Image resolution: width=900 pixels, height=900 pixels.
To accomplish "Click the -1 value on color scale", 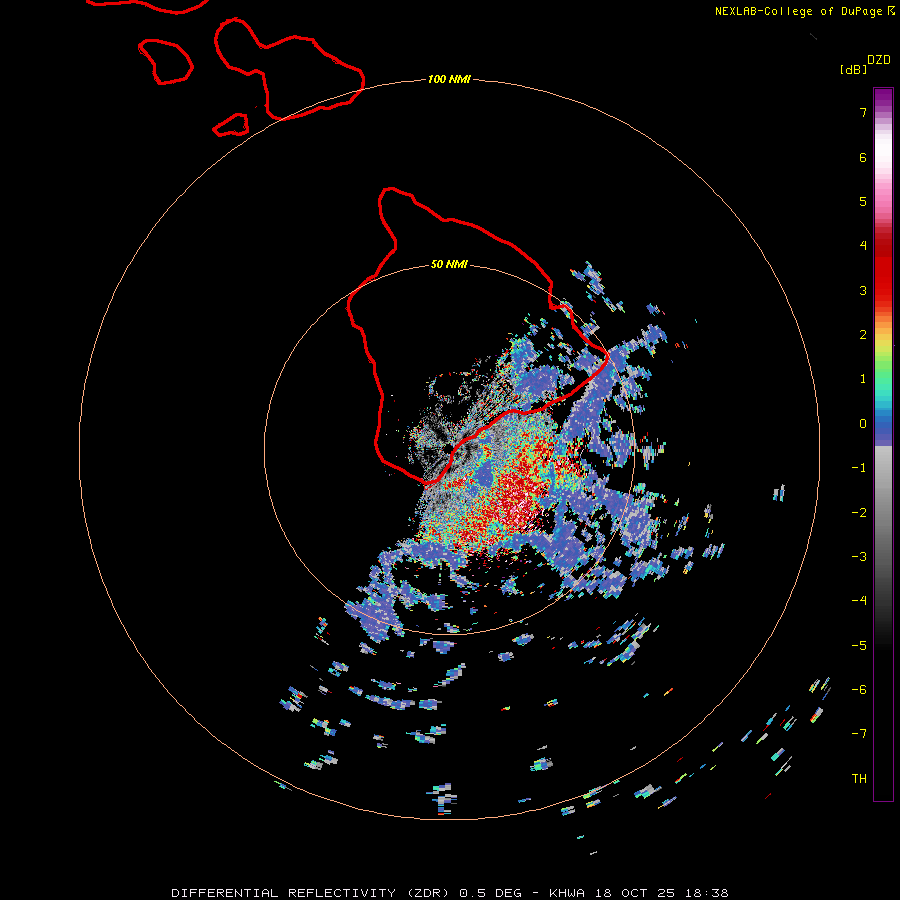I will pyautogui.click(x=859, y=468).
